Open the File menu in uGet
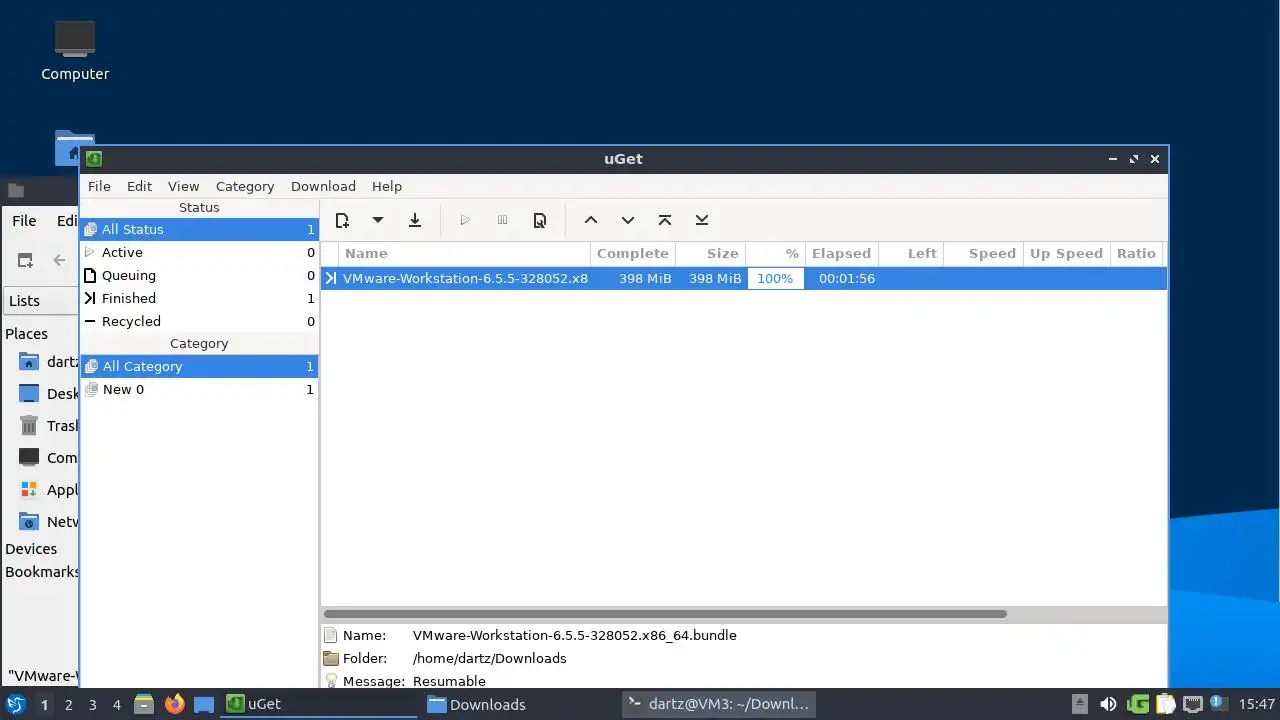Image resolution: width=1280 pixels, height=720 pixels. (x=99, y=186)
